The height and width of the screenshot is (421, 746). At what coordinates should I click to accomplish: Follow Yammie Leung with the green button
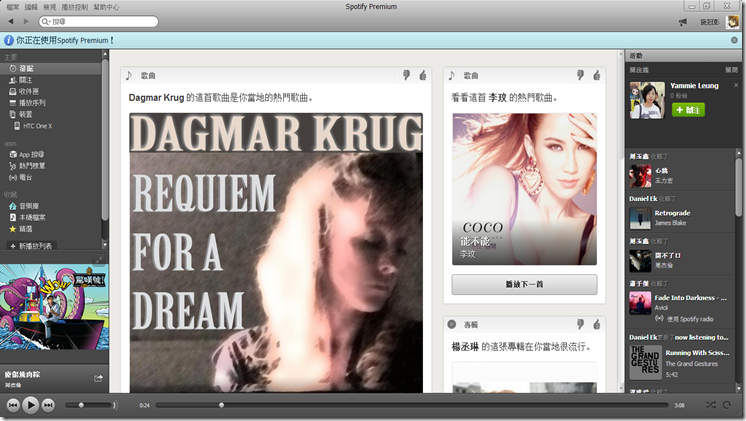coord(688,110)
